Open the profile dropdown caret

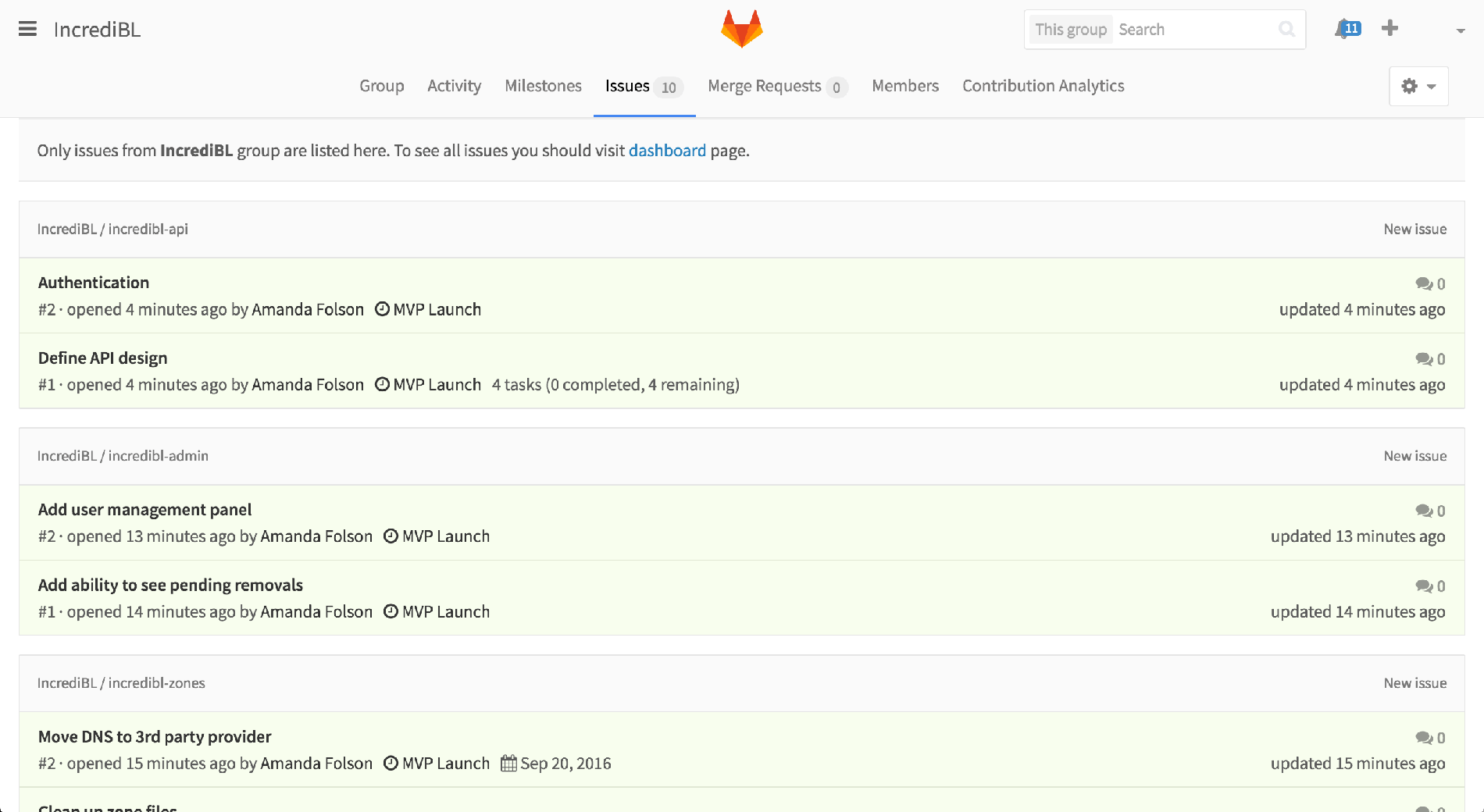(1459, 31)
